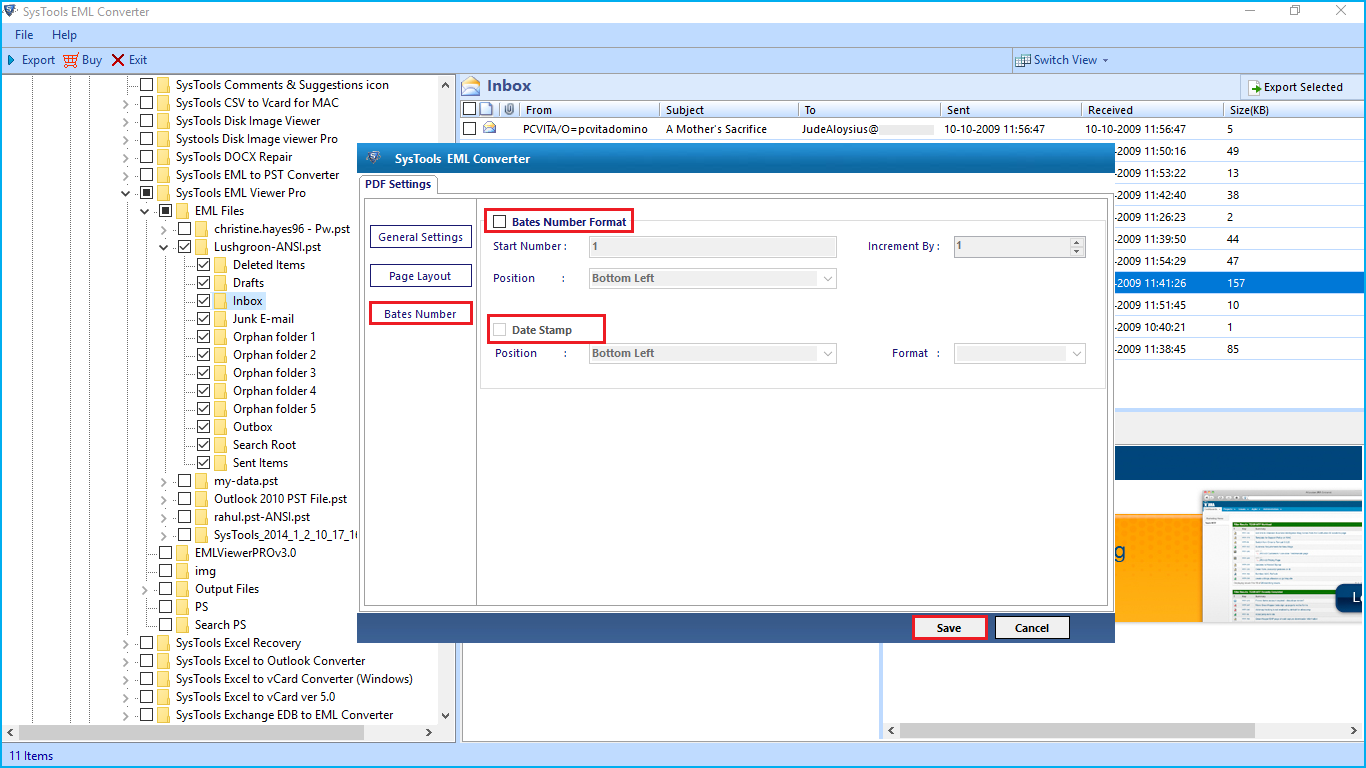Viewport: 1366px width, 768px height.
Task: Open Bates Number section
Action: coord(420,314)
